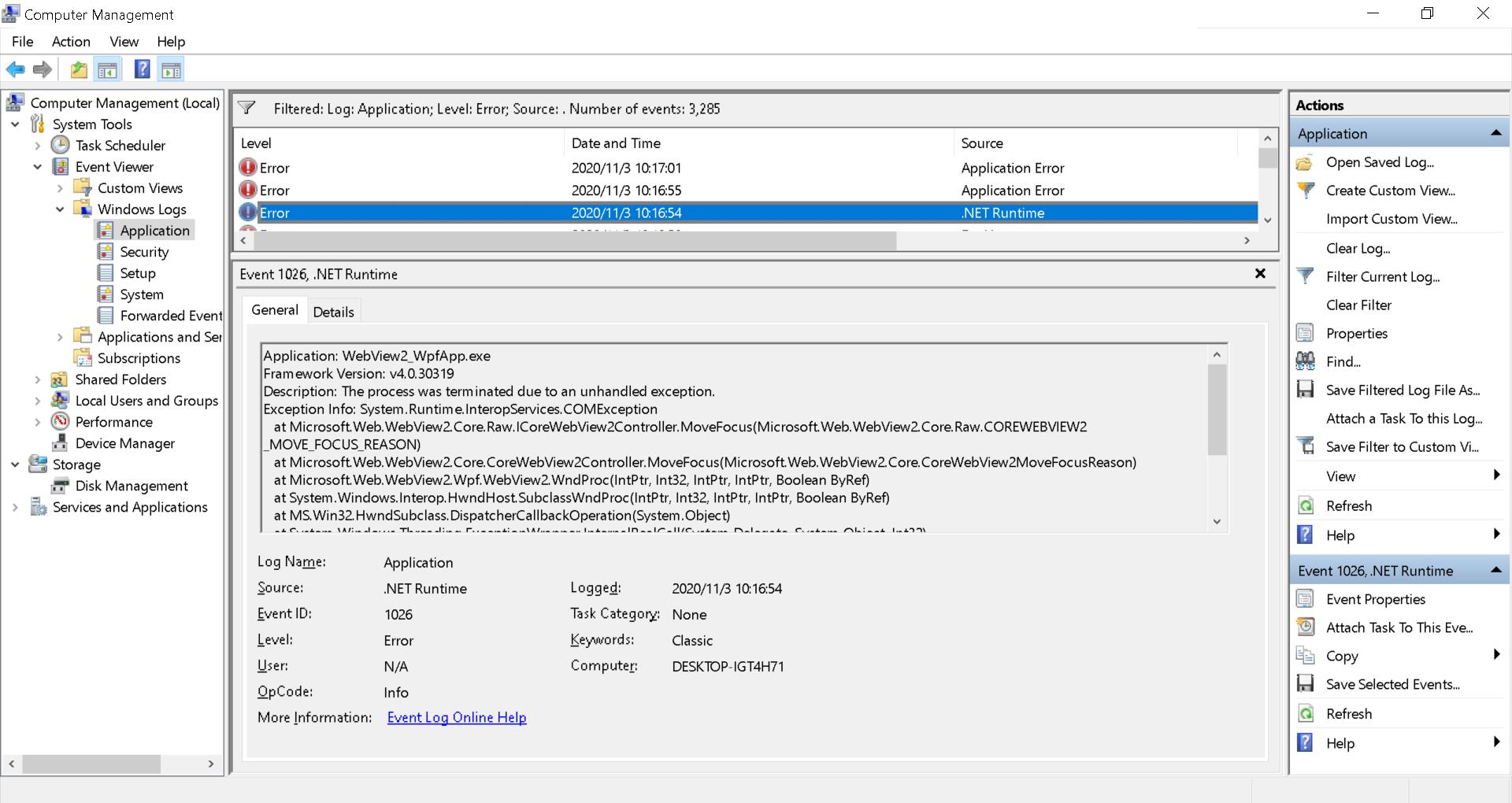Image resolution: width=1512 pixels, height=803 pixels.
Task: Click the right arrow of horizontal scrollbar
Action: [1247, 241]
